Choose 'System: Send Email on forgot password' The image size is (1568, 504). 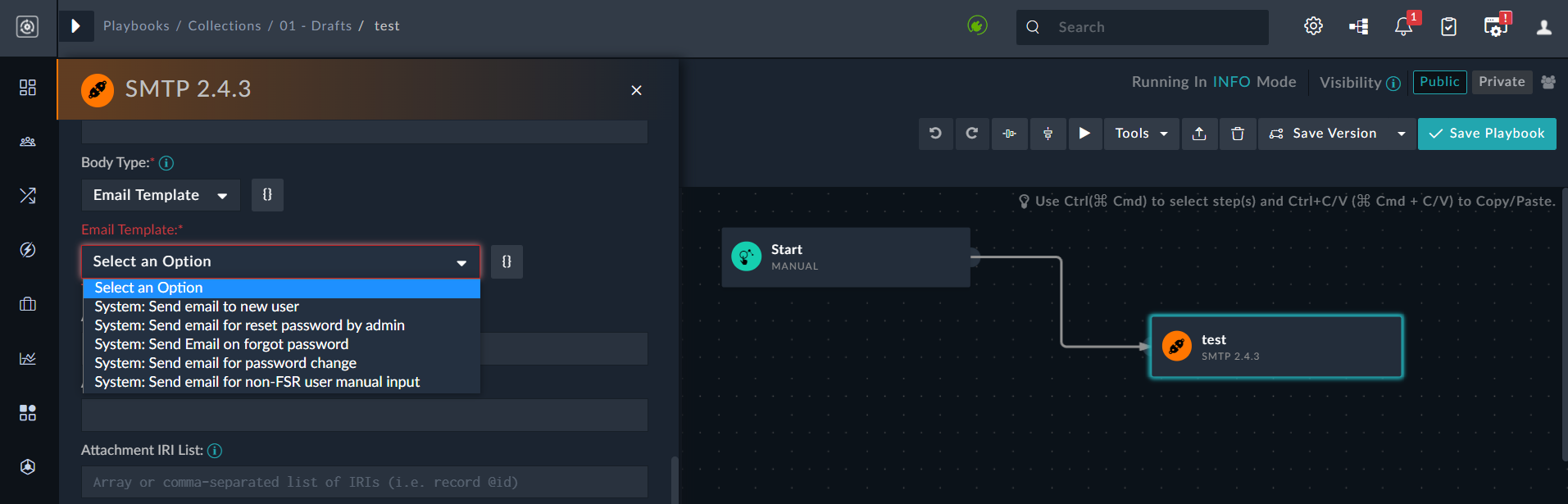221,344
